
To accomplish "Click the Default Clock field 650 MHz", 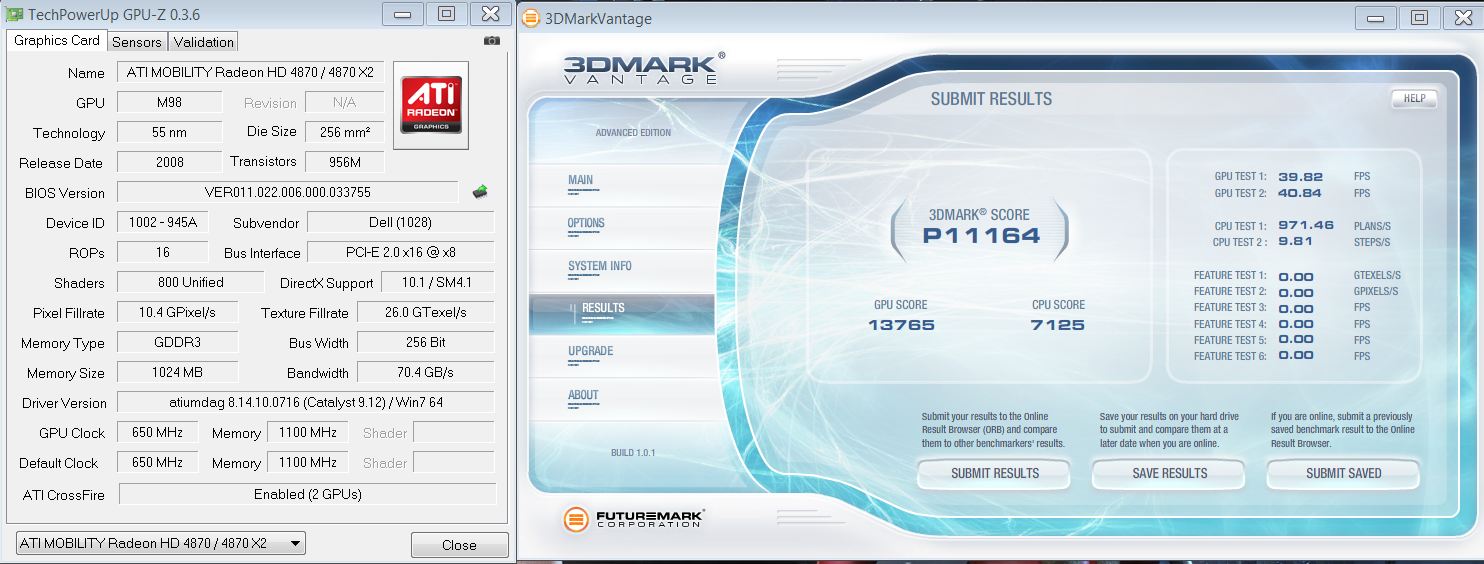I will (157, 462).
